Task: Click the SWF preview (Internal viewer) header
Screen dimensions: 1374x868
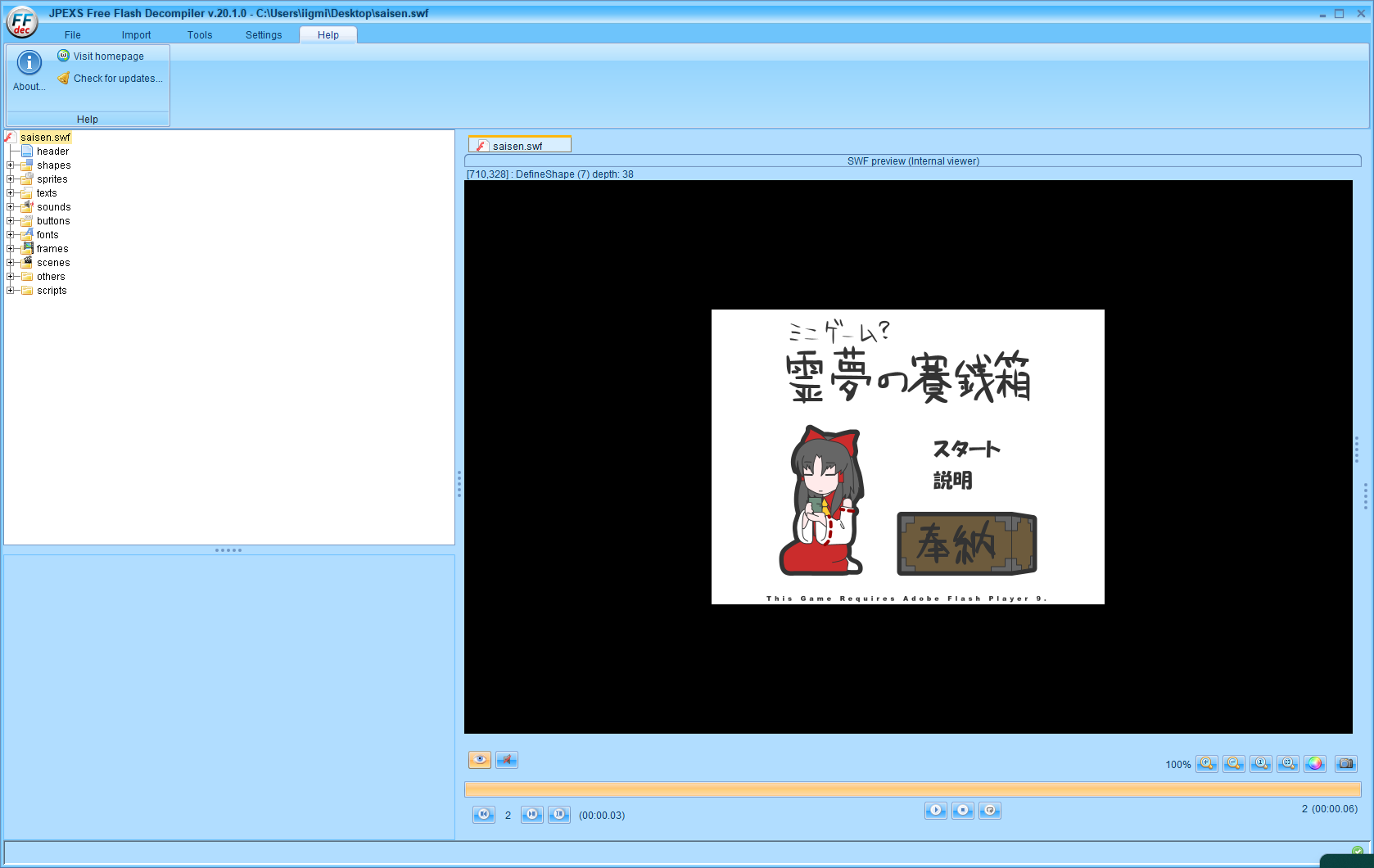Action: click(x=913, y=160)
